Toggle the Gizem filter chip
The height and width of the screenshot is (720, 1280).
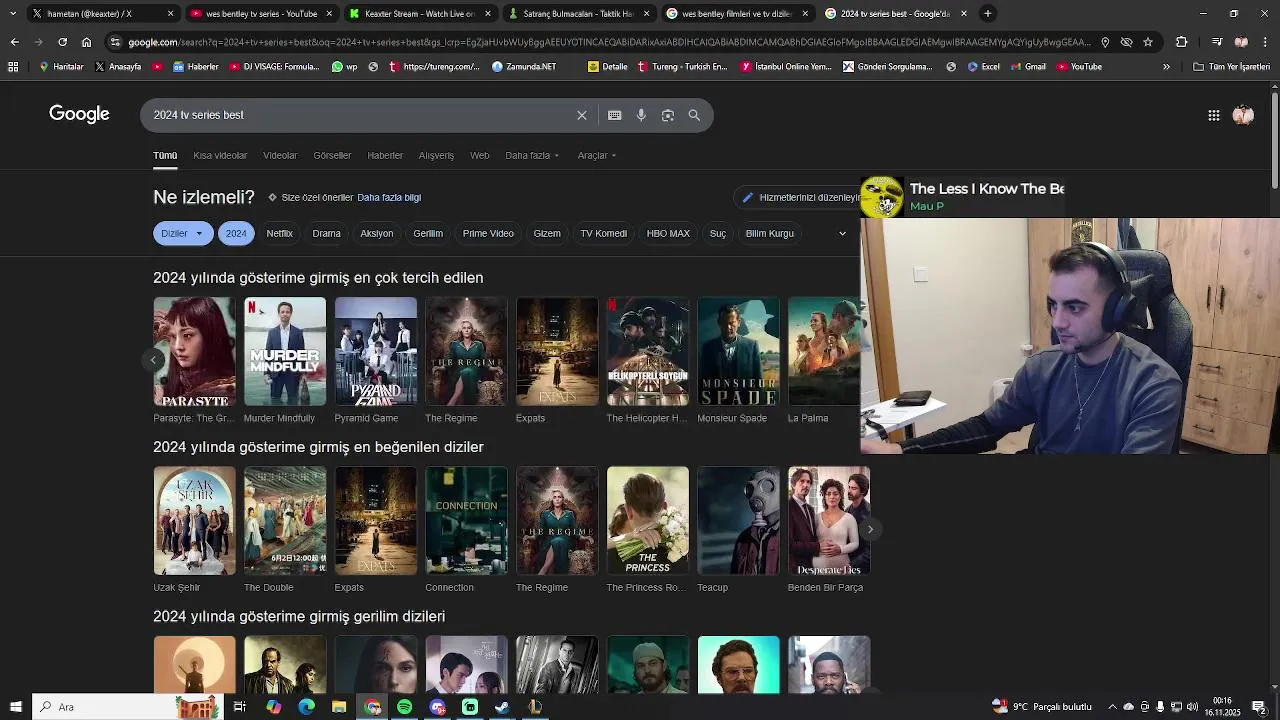pyautogui.click(x=547, y=233)
